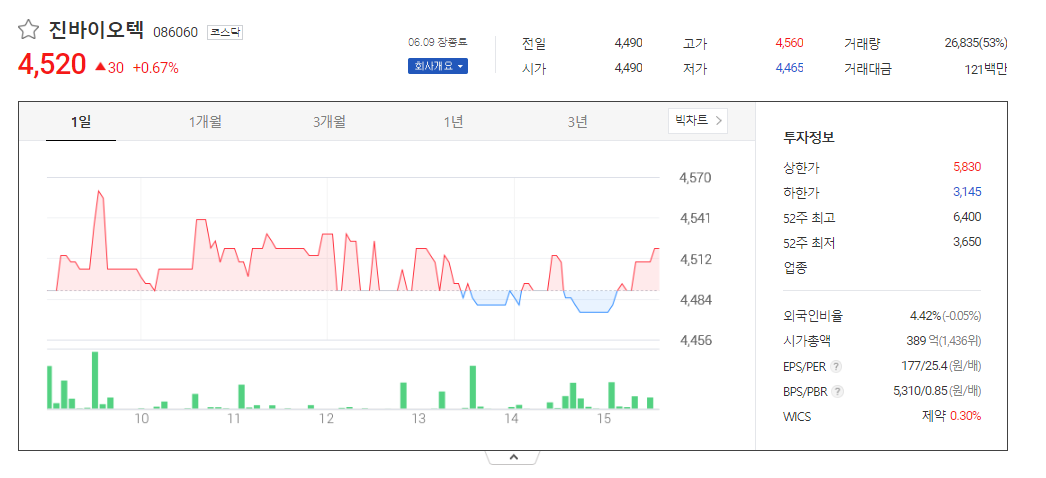The height and width of the screenshot is (478, 1046).
Task: Select the 1일 chart tab
Action: point(81,122)
